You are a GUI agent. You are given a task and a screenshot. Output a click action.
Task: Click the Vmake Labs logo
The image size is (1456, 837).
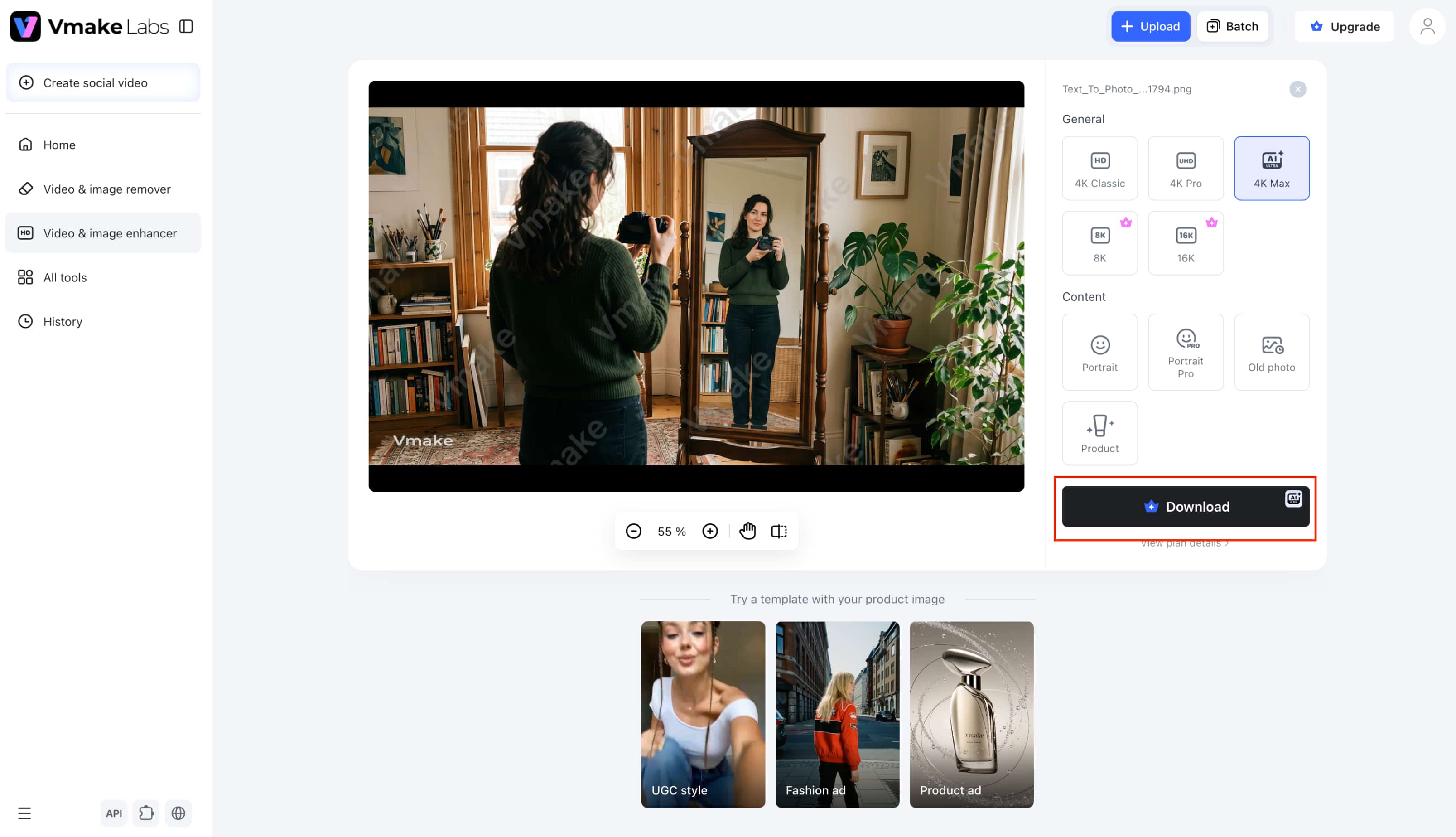90,26
